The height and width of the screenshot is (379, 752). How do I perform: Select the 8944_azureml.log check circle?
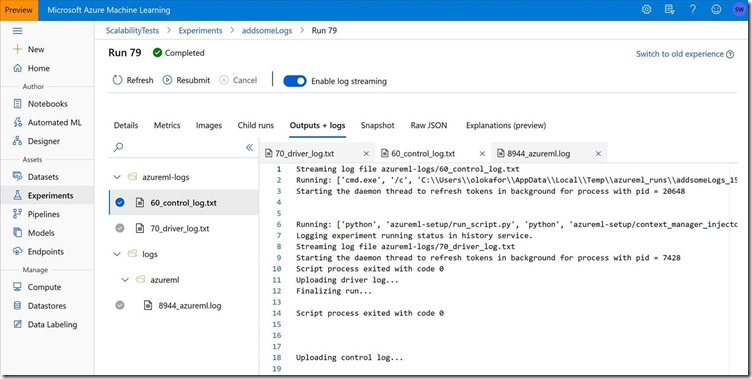120,305
